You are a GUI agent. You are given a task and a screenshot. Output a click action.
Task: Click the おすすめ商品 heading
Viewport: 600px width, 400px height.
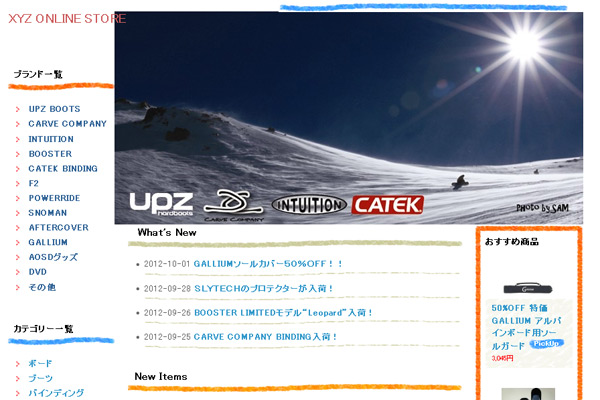[512, 242]
